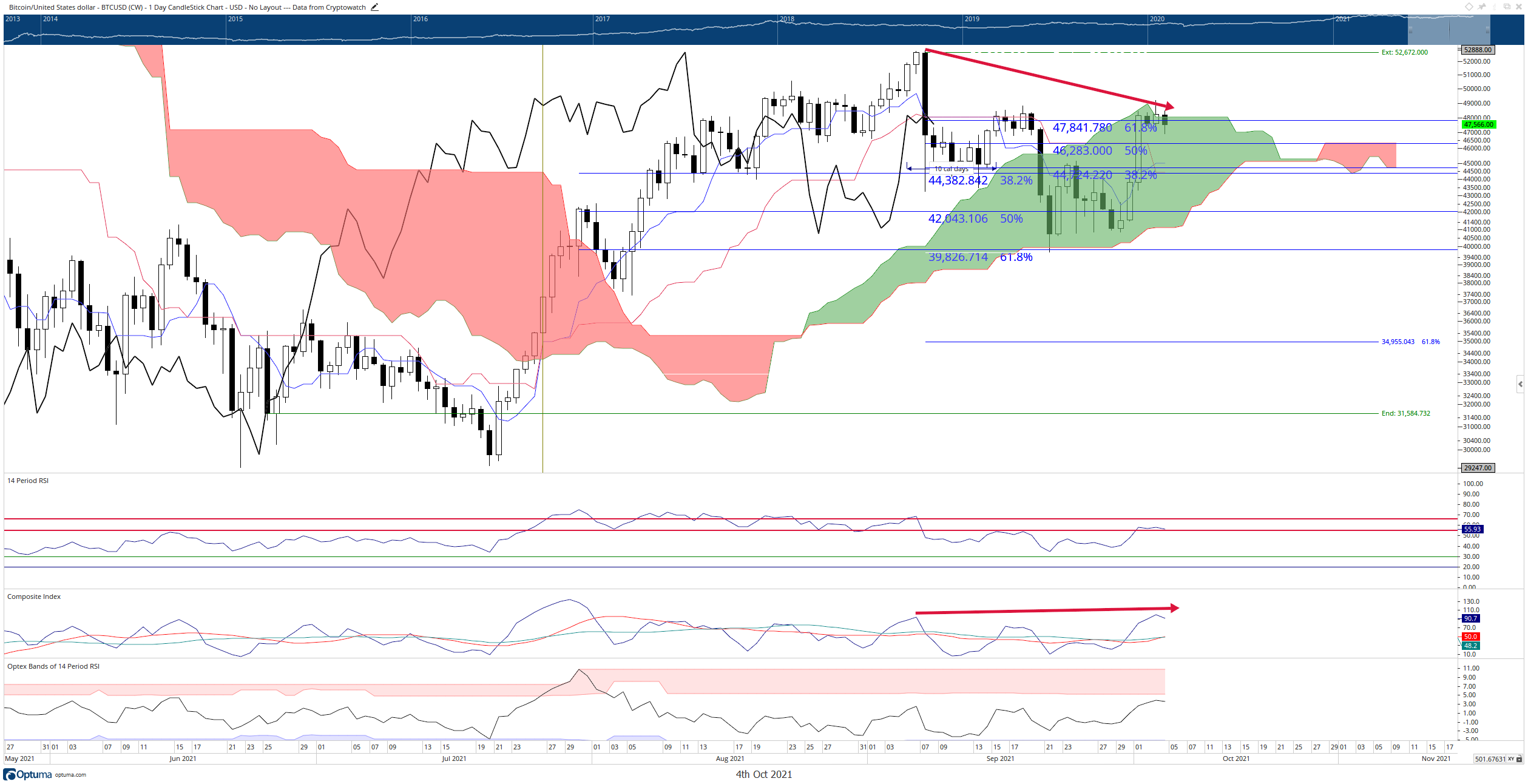The width and height of the screenshot is (1528, 784).
Task: Click 'Oct 2021' on the date axis
Action: pyautogui.click(x=1236, y=759)
